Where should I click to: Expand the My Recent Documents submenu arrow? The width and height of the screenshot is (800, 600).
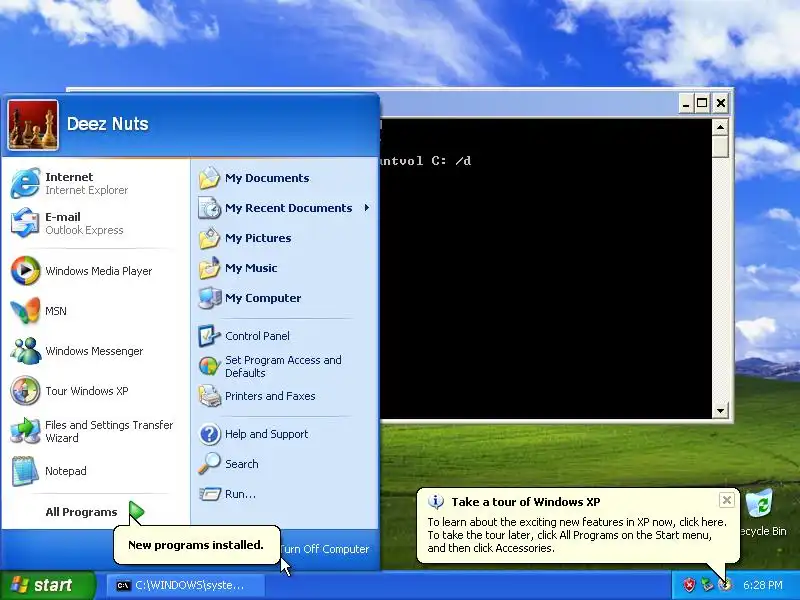click(x=366, y=208)
